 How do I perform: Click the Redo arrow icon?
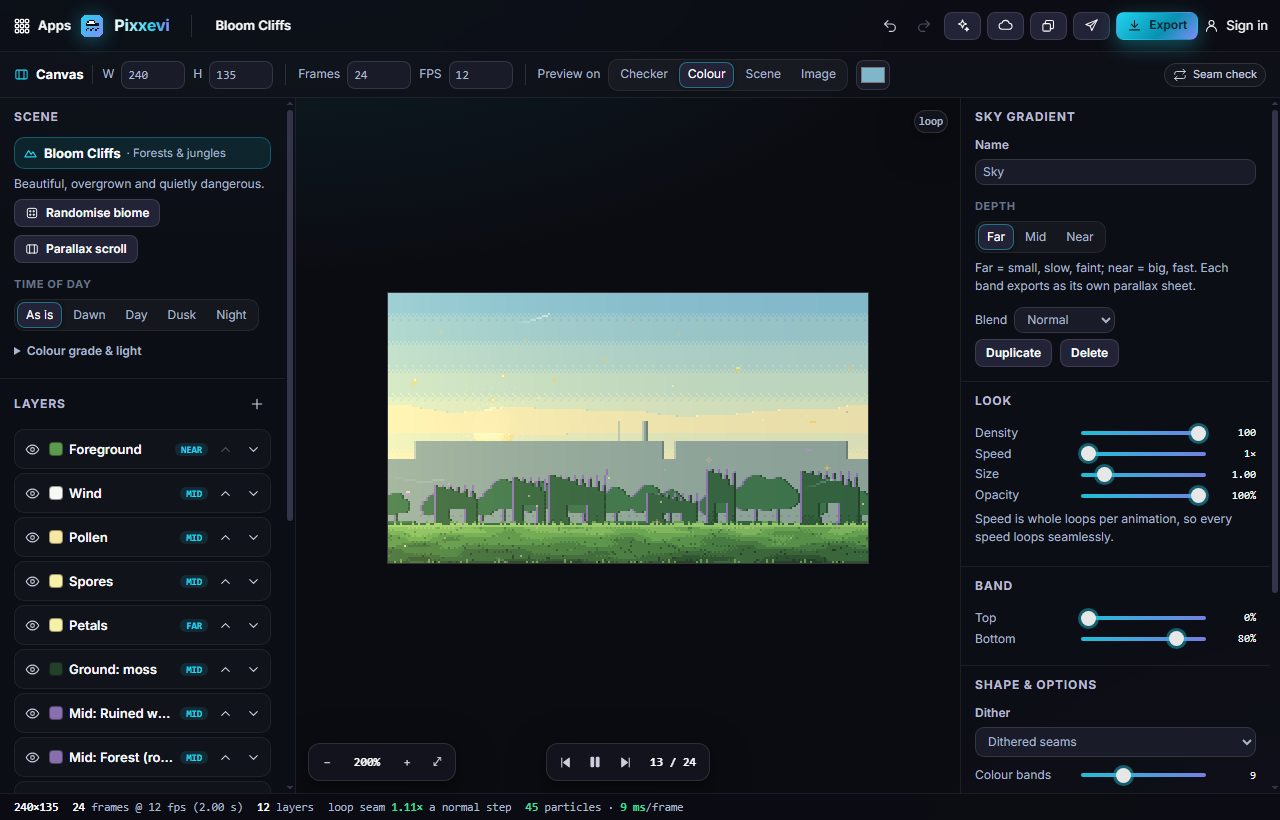pos(924,26)
